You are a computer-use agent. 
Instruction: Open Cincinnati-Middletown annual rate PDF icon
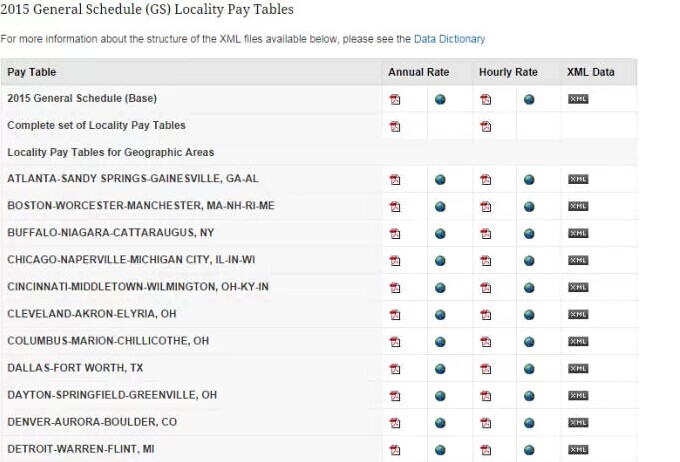pyautogui.click(x=395, y=287)
